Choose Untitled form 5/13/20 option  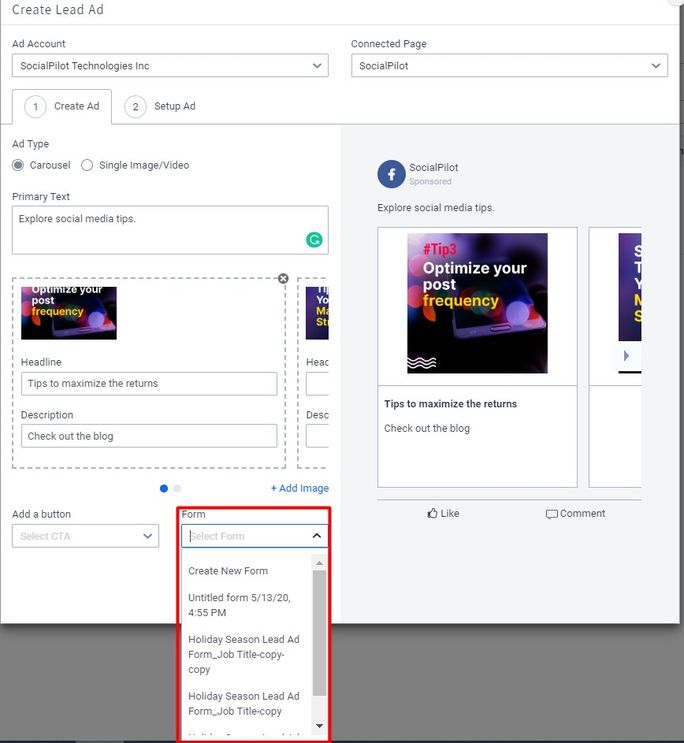coord(239,605)
